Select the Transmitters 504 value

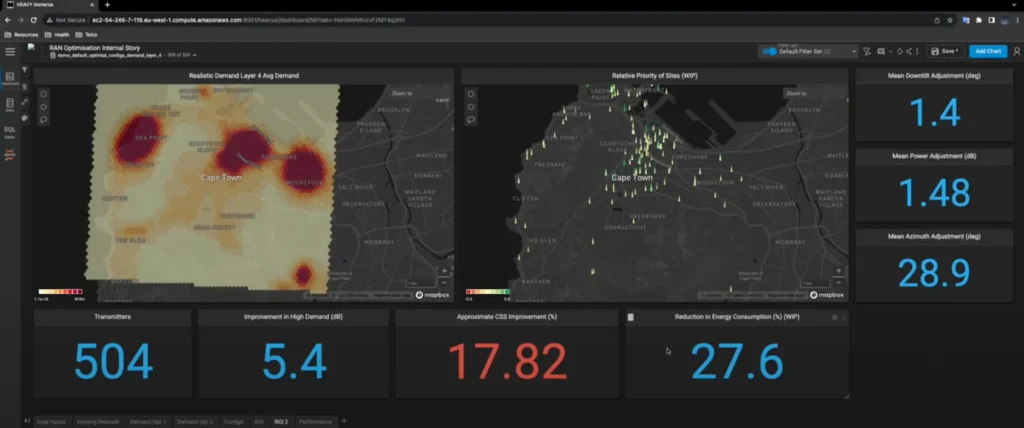tap(113, 361)
